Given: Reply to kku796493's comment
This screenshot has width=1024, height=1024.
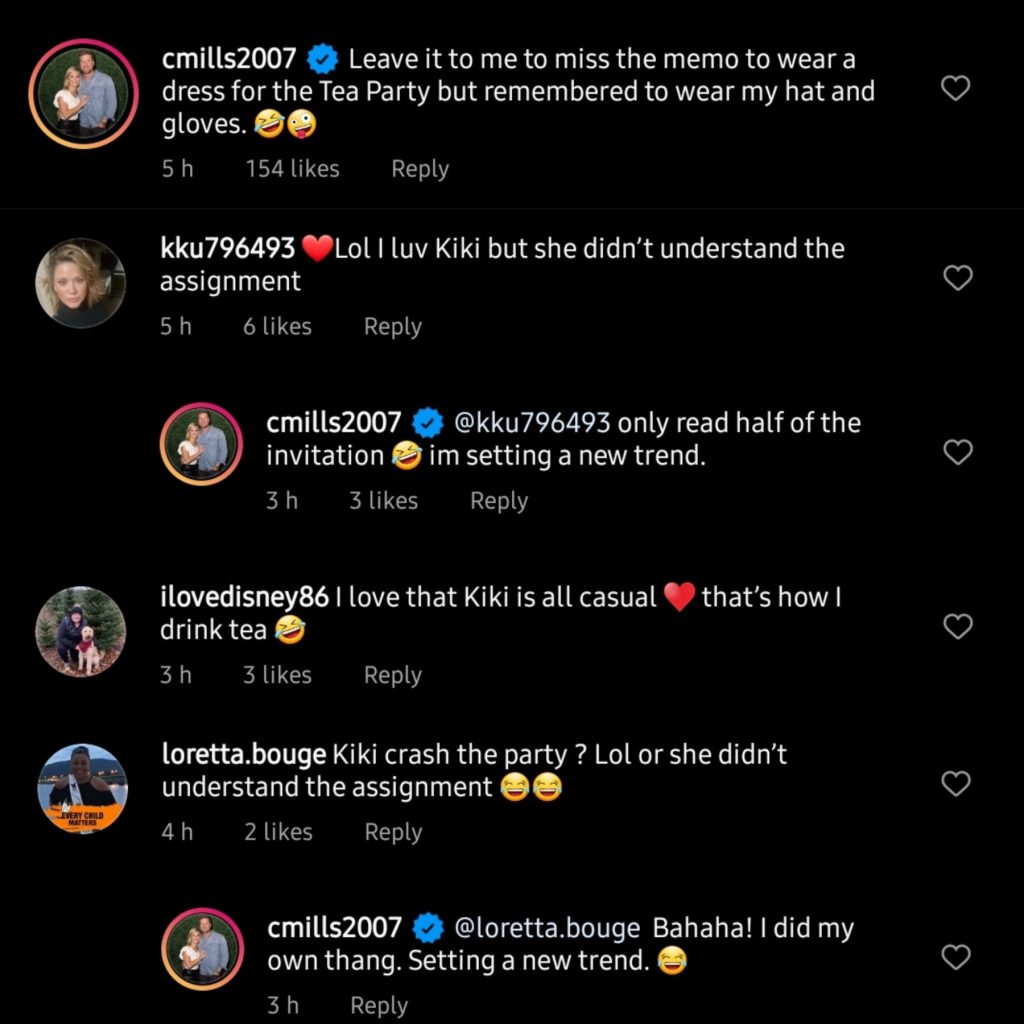Looking at the screenshot, I should point(392,326).
